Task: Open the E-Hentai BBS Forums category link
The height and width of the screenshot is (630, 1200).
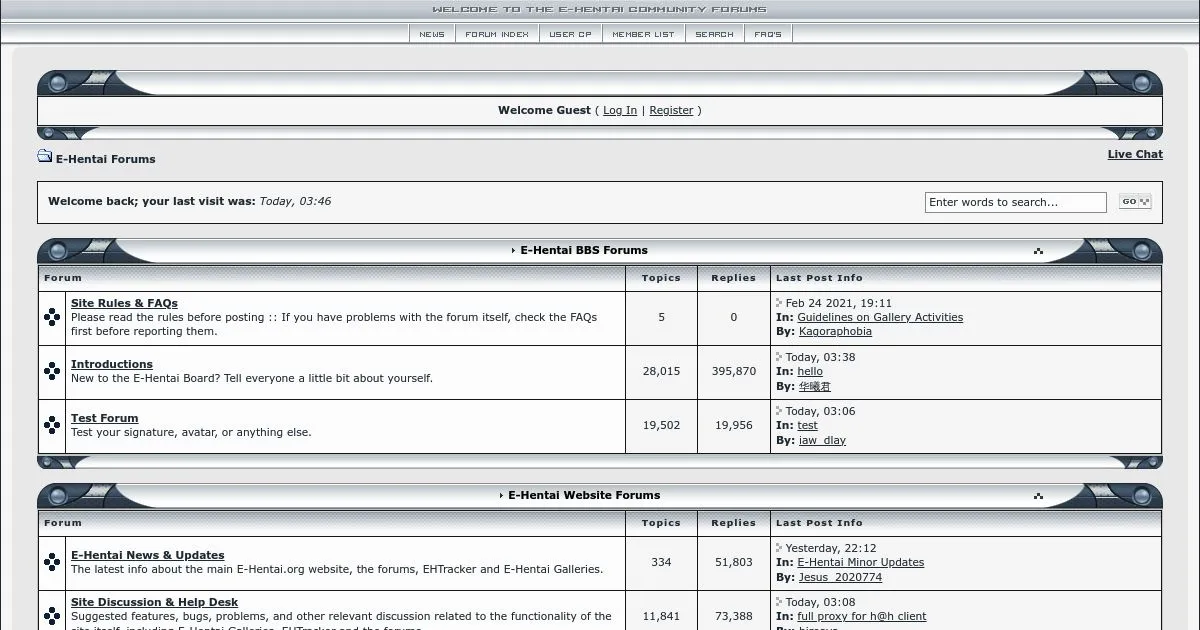Action: coord(584,250)
